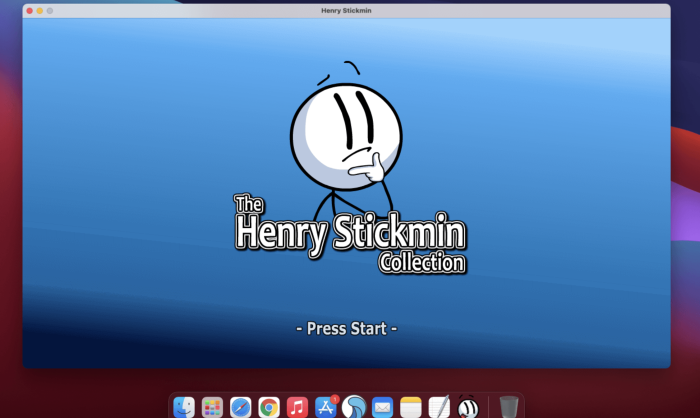Click the blue-white swirl icon beside Mail
This screenshot has height=418, width=700.
[354, 407]
